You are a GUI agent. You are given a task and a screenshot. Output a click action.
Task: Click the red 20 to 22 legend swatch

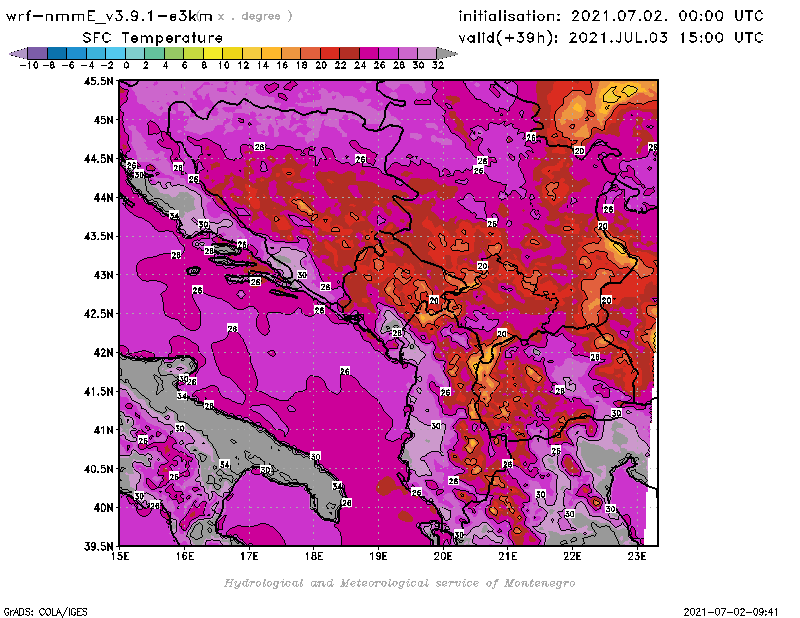(330, 53)
